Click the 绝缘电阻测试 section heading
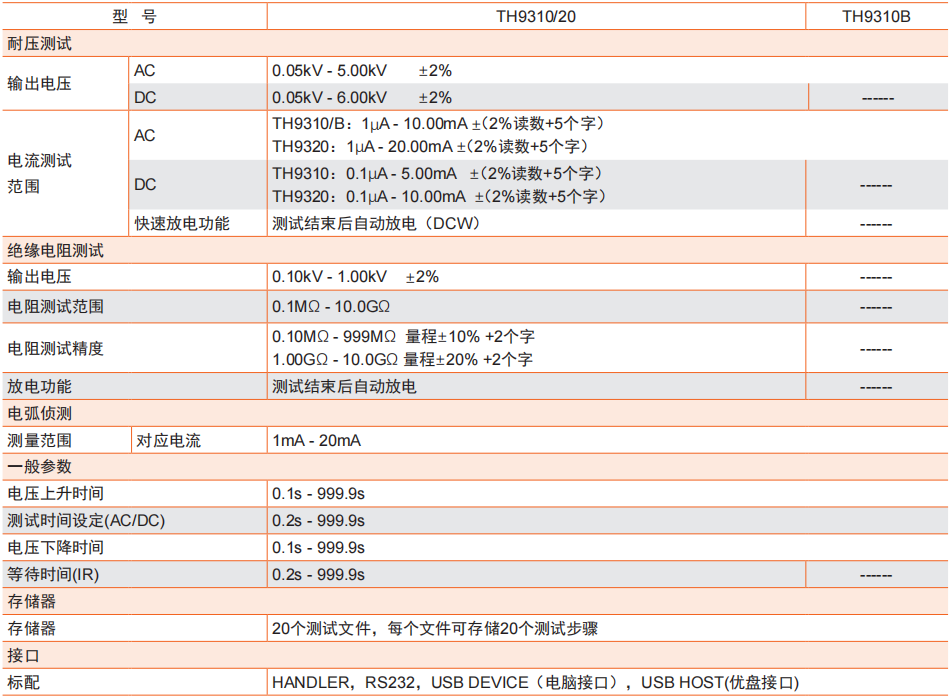This screenshot has height=699, width=951. pos(56,251)
